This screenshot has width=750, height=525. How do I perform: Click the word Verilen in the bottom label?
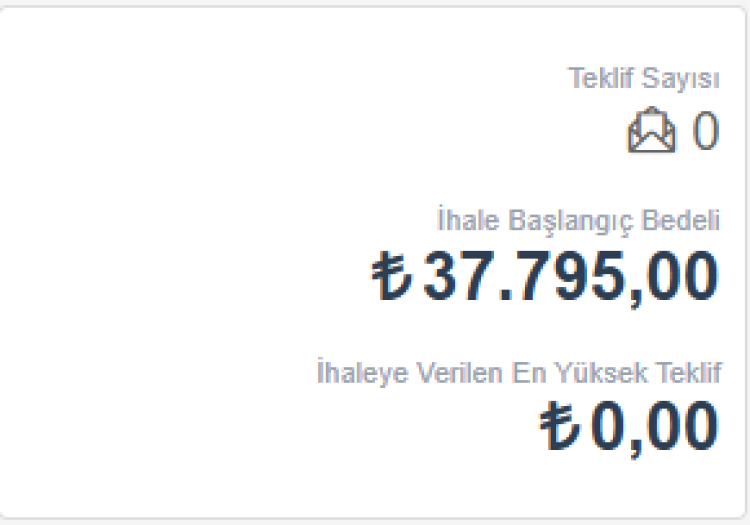tap(435, 373)
